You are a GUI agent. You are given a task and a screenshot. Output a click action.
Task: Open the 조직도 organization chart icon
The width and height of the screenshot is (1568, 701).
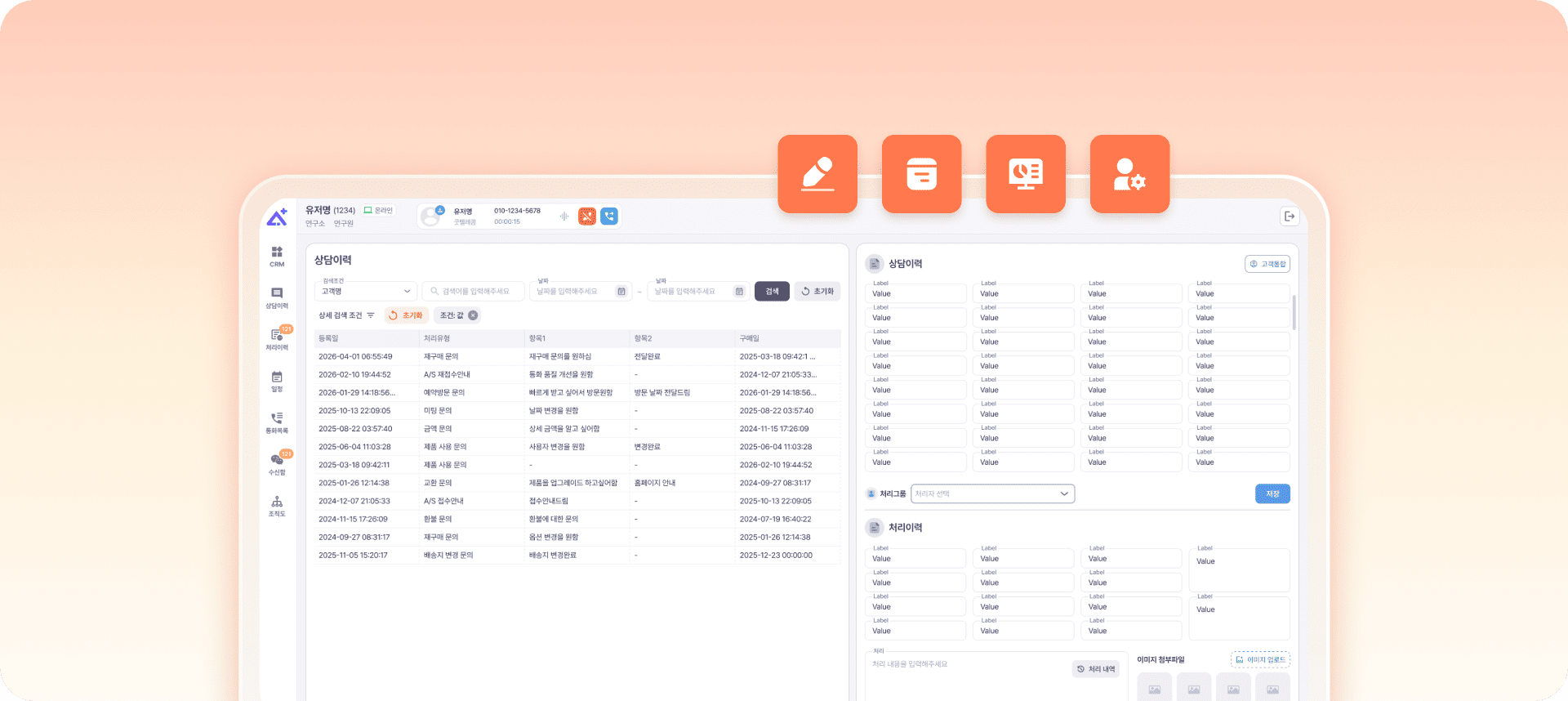click(x=277, y=506)
